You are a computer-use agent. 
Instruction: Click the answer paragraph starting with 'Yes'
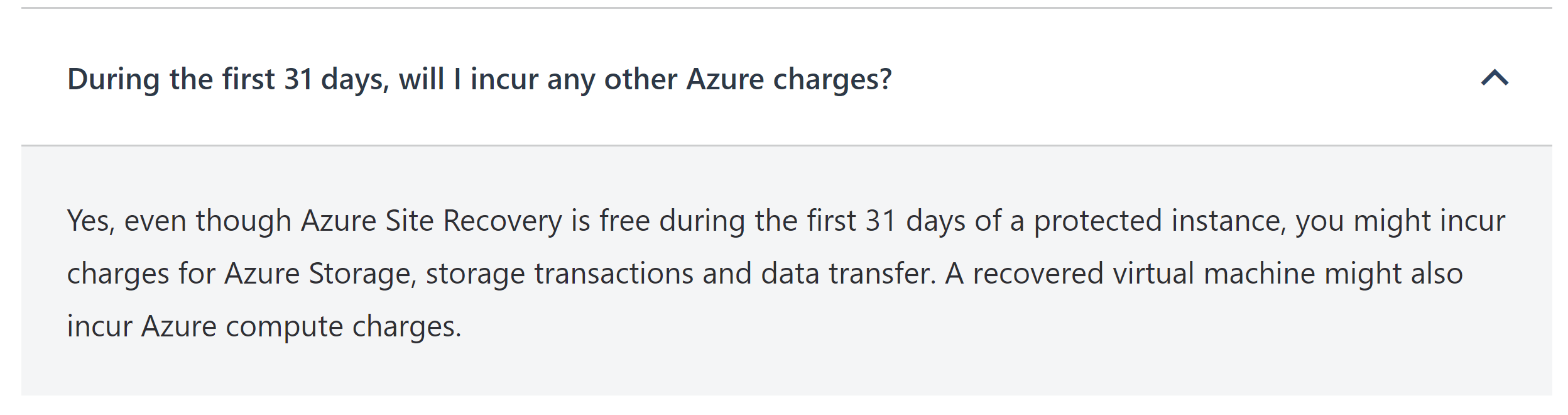click(785, 273)
